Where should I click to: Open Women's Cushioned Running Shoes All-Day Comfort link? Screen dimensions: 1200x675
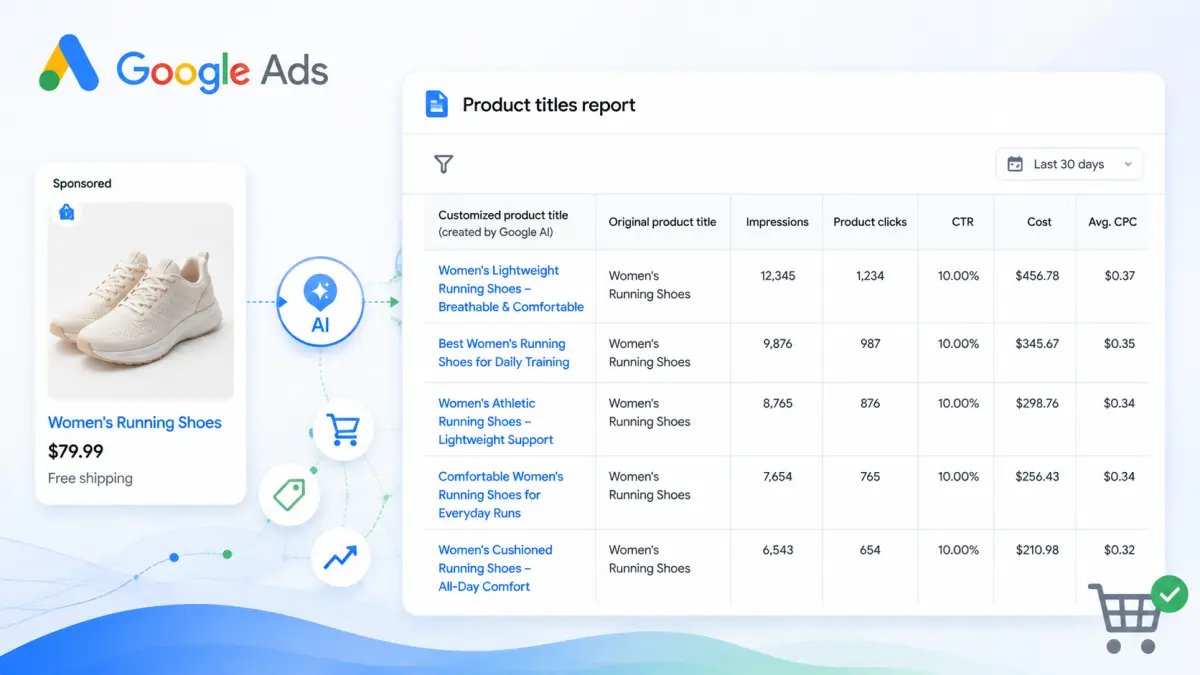pyautogui.click(x=495, y=568)
